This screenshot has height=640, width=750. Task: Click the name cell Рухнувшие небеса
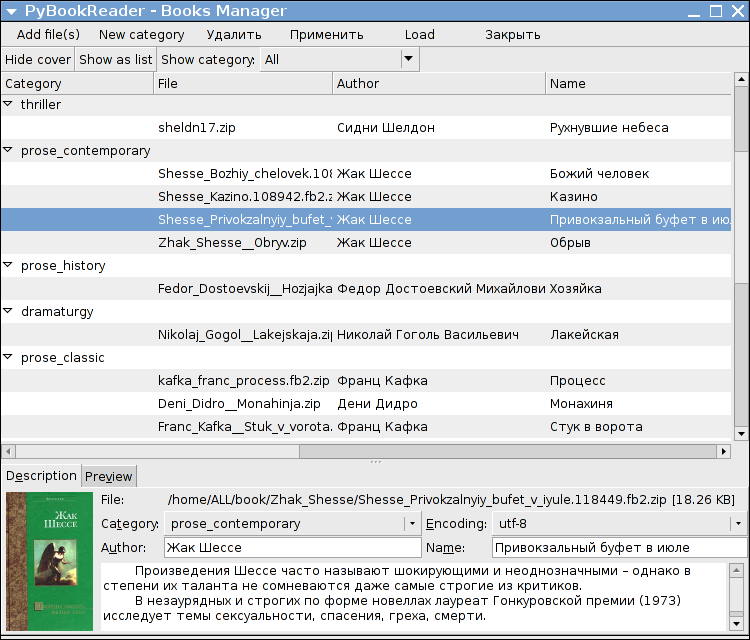[609, 128]
